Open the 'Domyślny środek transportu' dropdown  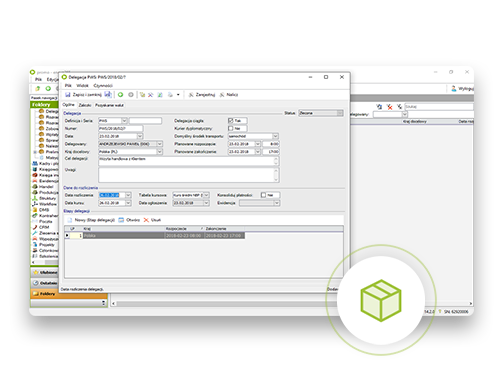pyautogui.click(x=275, y=136)
